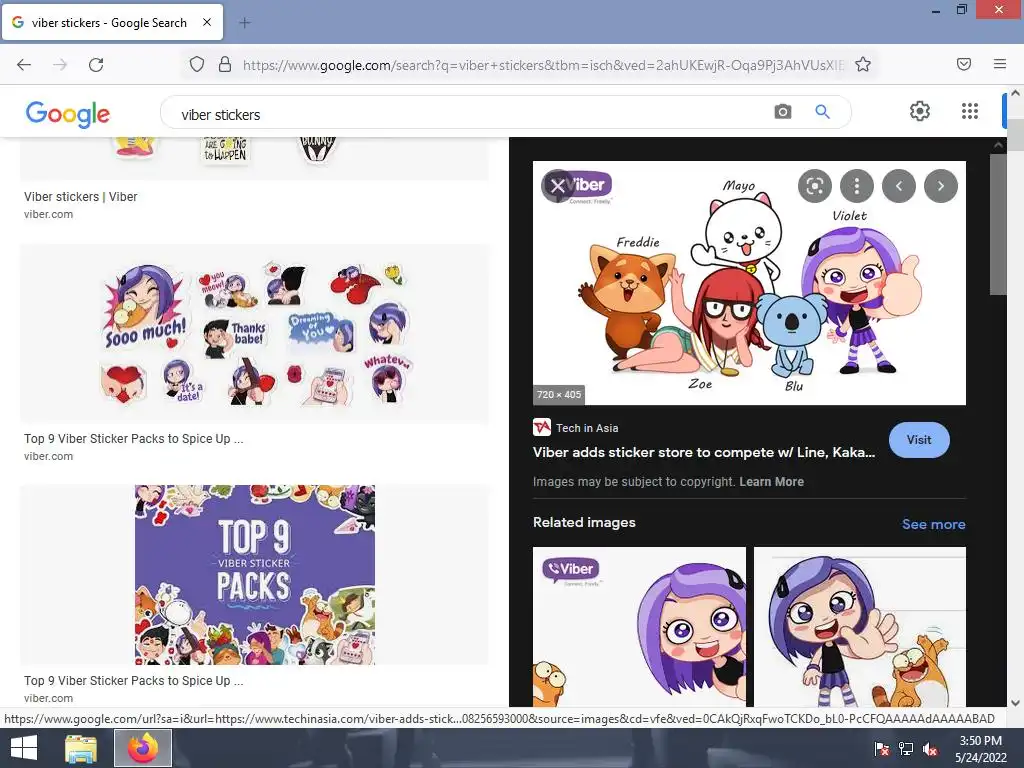Viewport: 1024px width, 768px height.
Task: Go back to the previous page
Action: click(x=24, y=65)
